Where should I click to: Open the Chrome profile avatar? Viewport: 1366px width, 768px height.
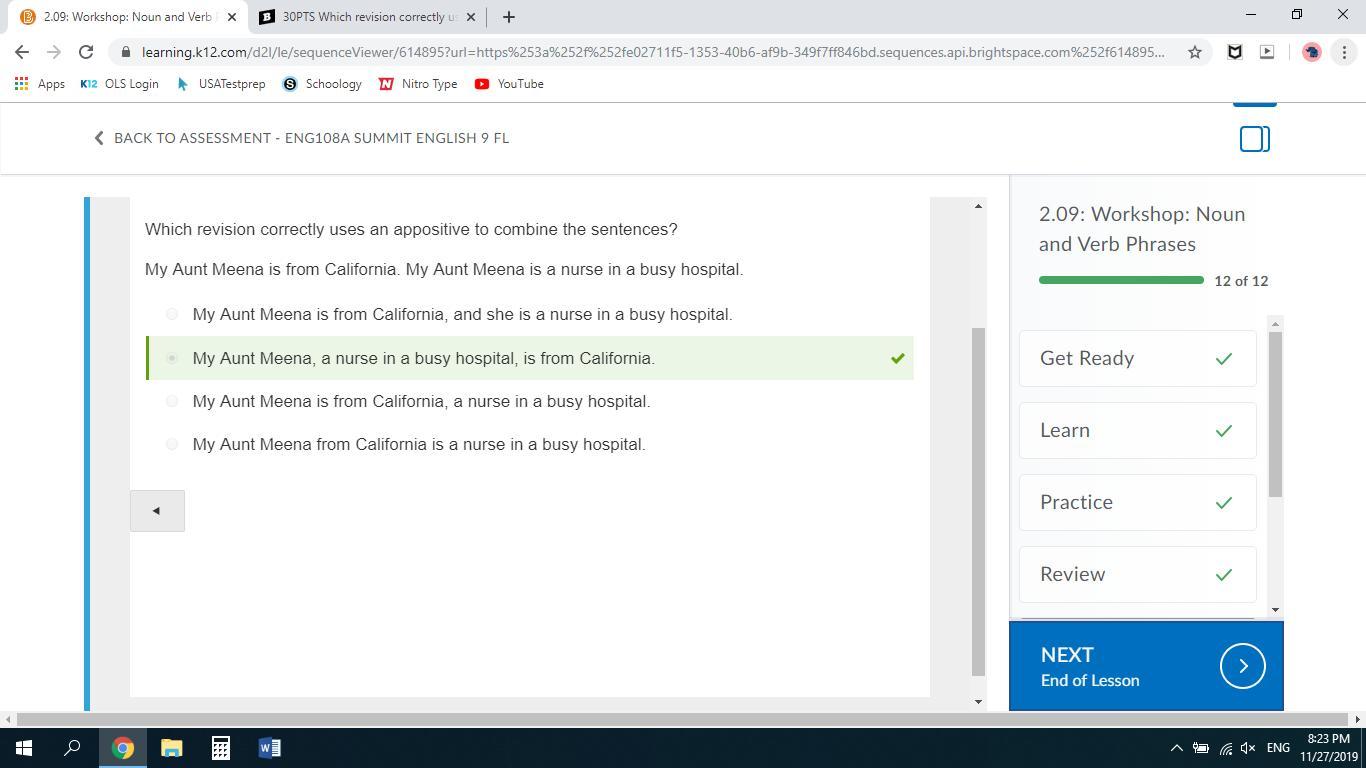coord(1312,52)
